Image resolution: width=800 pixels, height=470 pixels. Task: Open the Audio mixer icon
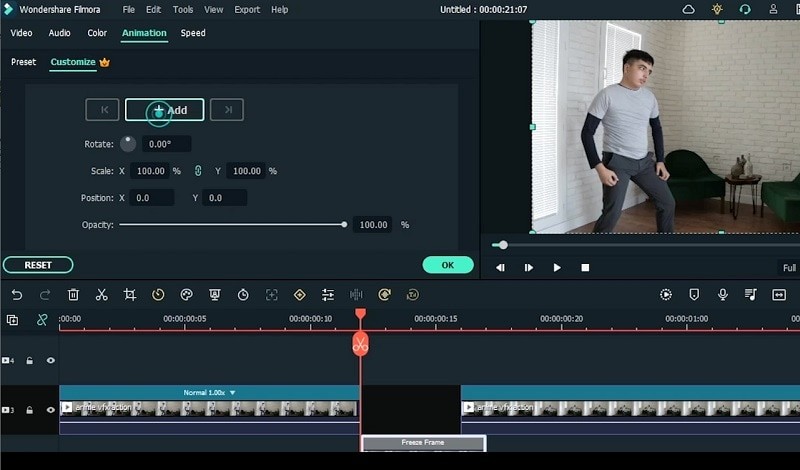click(751, 294)
